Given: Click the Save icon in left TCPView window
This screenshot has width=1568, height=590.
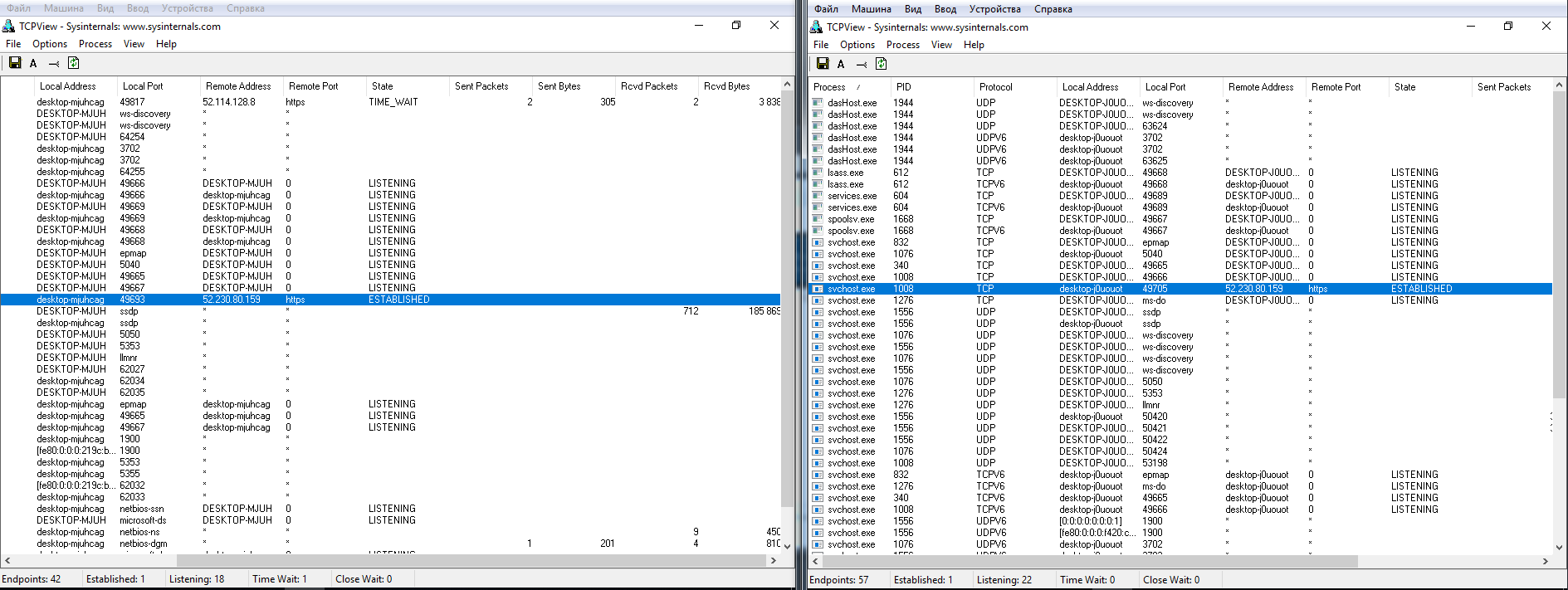Looking at the screenshot, I should 15,63.
